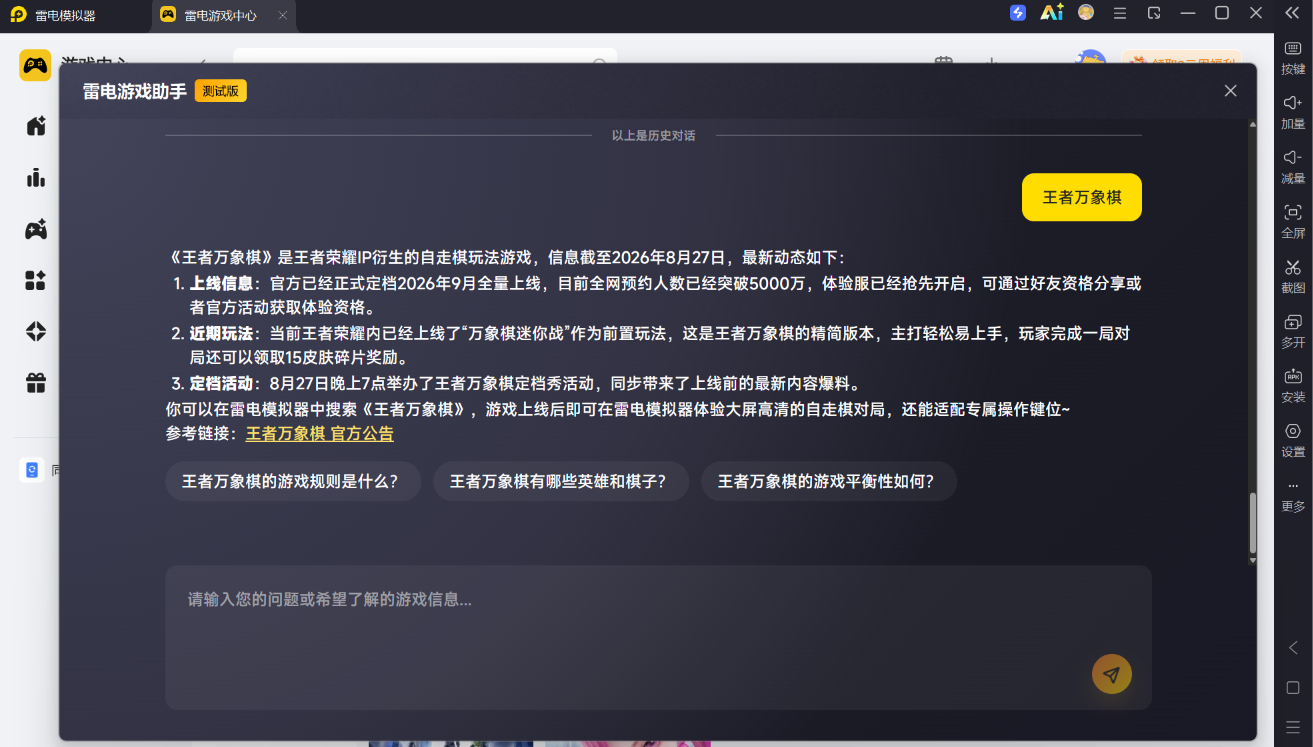Close the 雷电游戏助手 dialog
This screenshot has height=747, width=1313.
[1231, 91]
